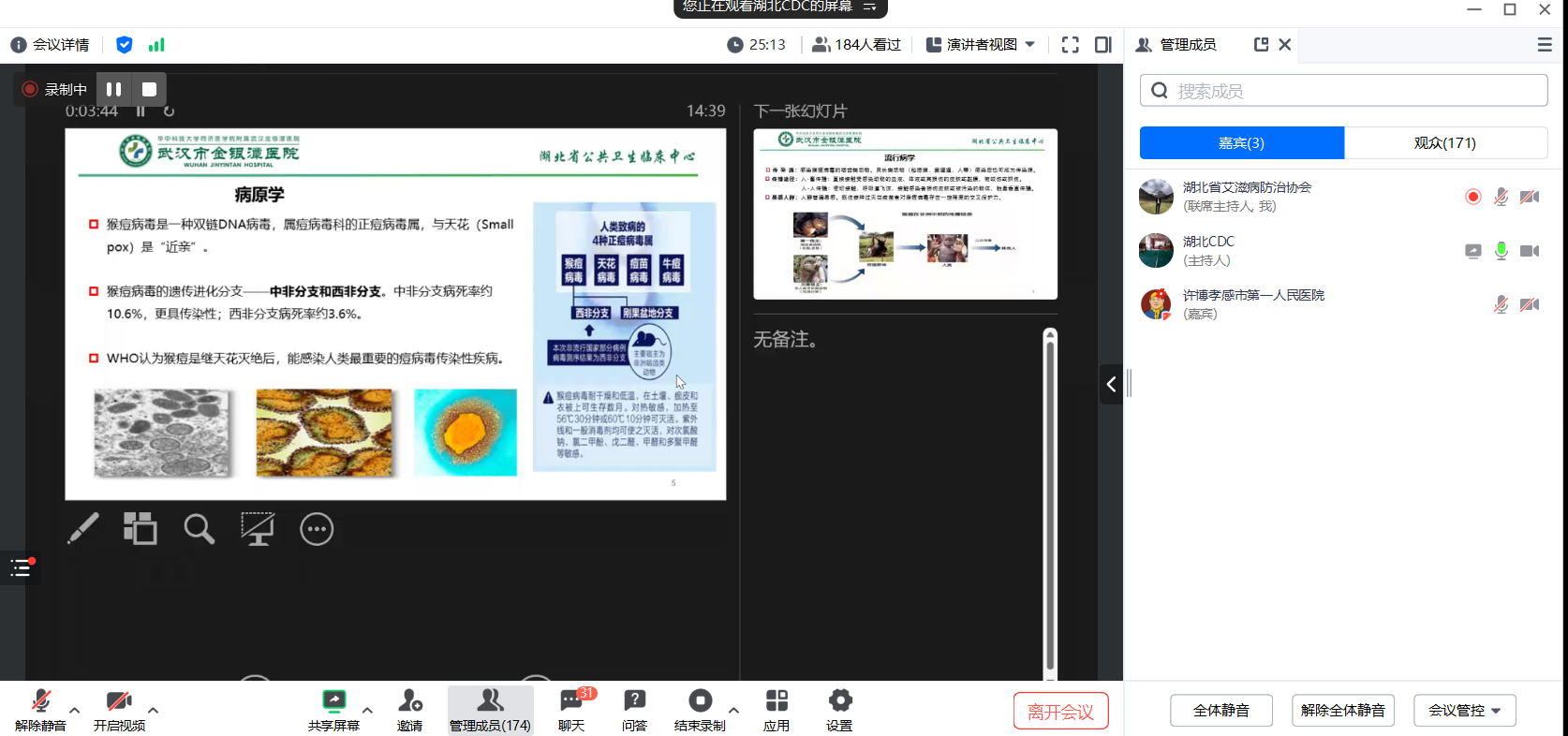The height and width of the screenshot is (736, 1568).
Task: Open the more options ellipsis below the slide
Action: (317, 529)
